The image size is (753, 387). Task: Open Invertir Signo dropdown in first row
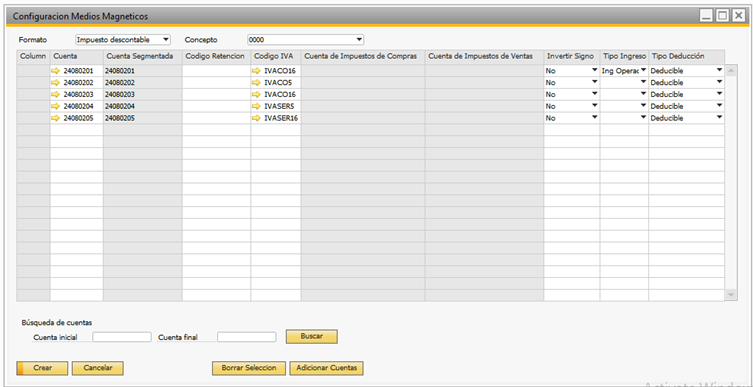click(595, 71)
